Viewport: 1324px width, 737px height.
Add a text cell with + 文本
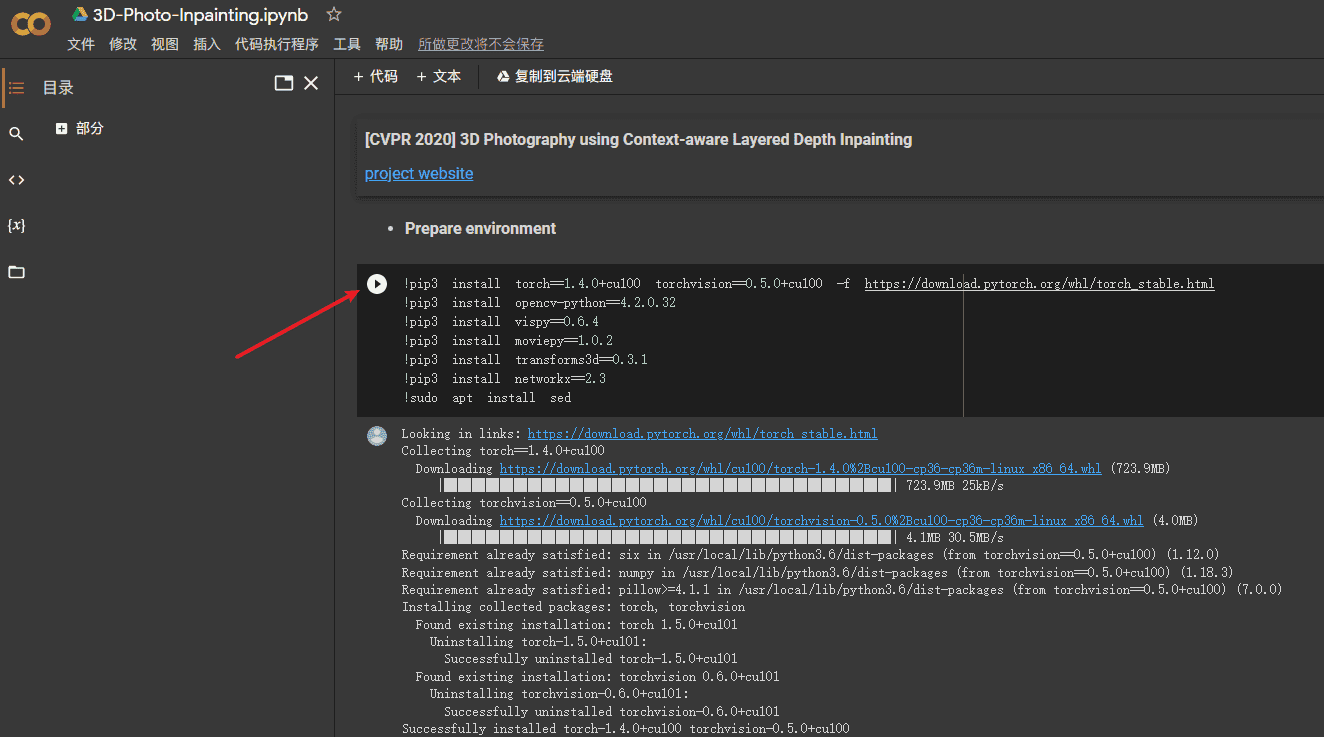(x=439, y=76)
